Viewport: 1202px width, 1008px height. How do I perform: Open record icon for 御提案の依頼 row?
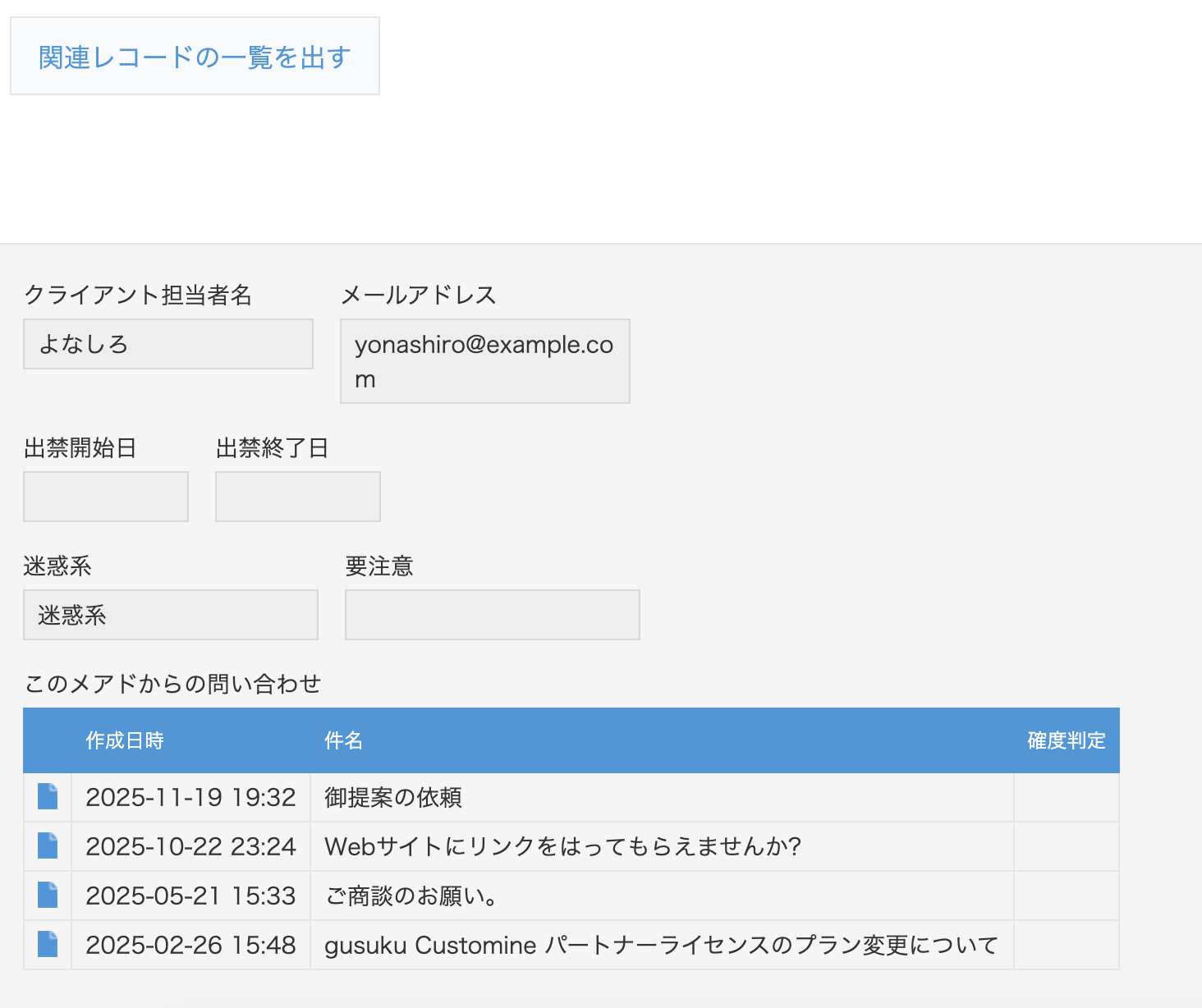(x=48, y=797)
